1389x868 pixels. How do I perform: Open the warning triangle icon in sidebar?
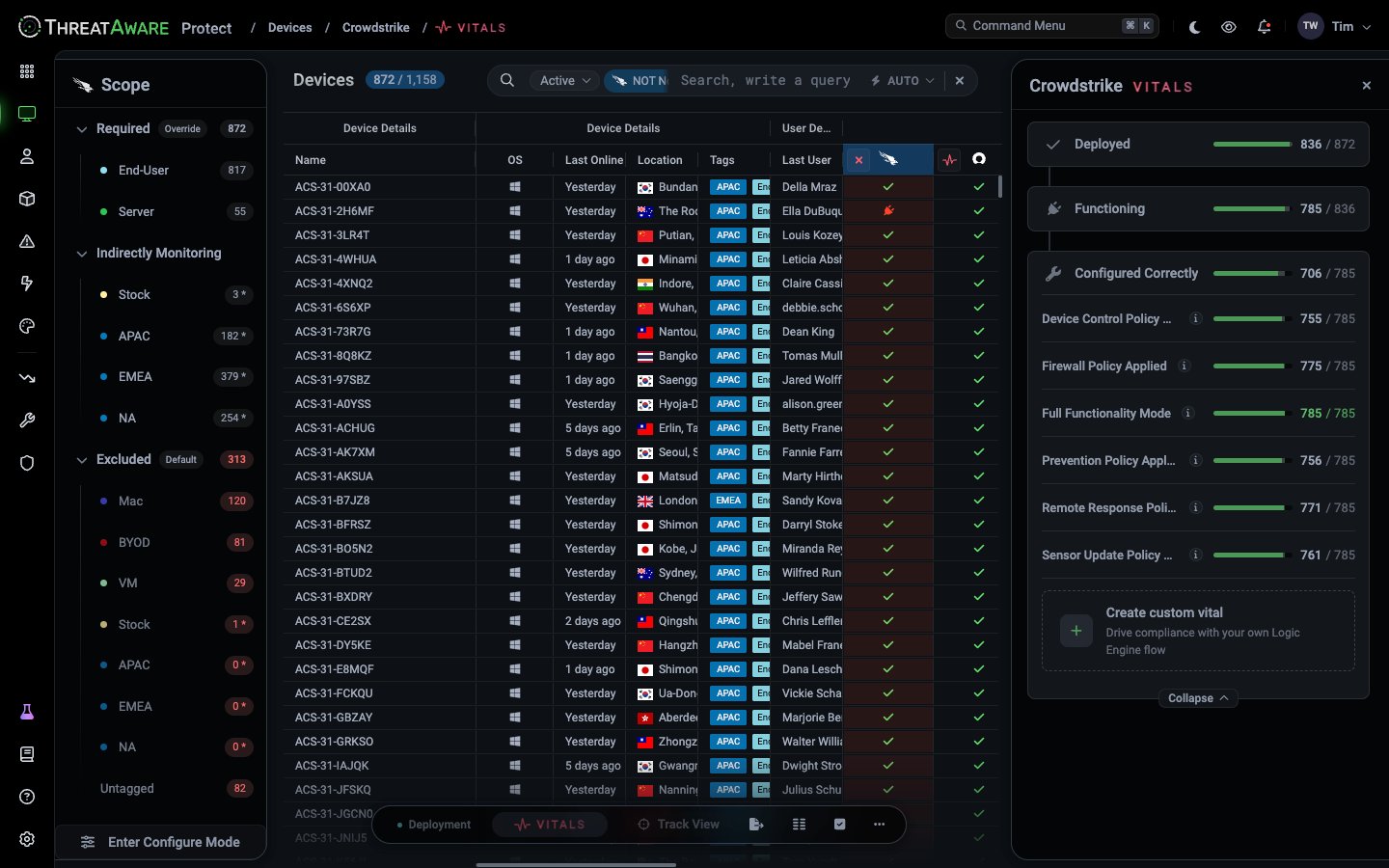click(27, 241)
